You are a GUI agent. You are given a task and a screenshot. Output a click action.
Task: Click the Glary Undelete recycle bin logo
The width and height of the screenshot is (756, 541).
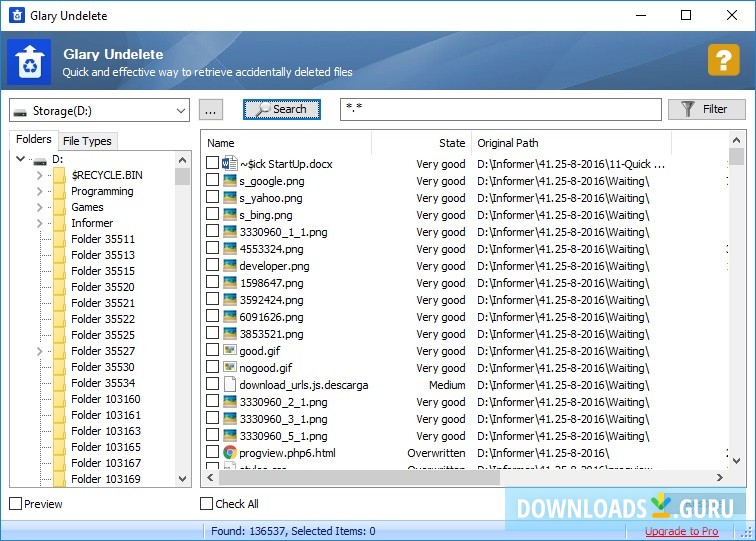coord(29,62)
